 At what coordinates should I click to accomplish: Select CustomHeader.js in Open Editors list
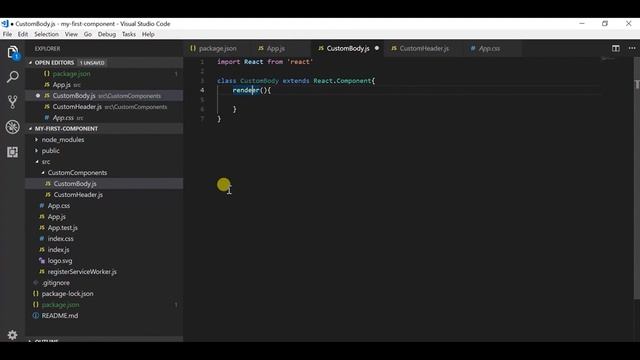77,107
